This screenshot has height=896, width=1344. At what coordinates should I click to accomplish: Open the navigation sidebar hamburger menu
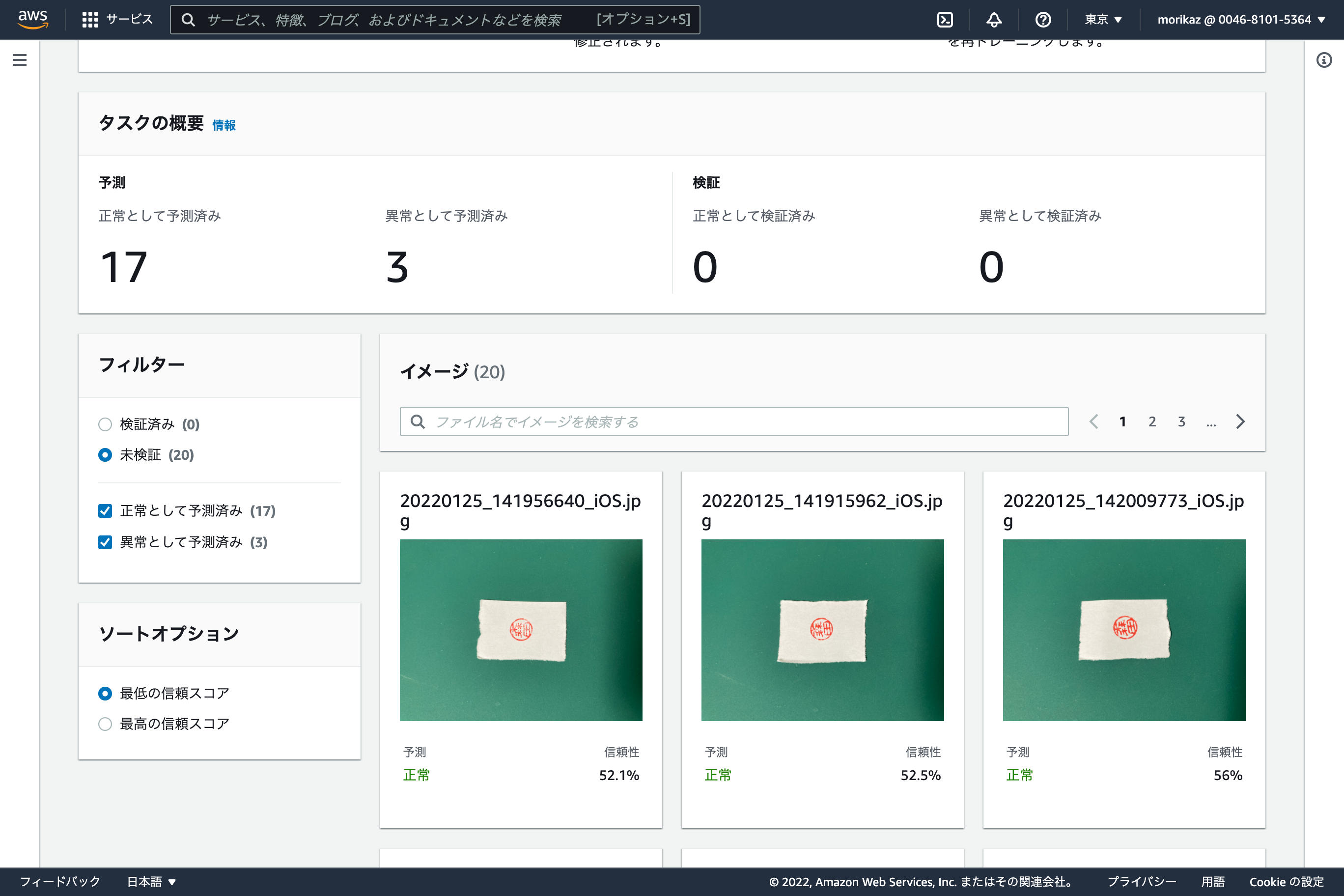click(20, 60)
